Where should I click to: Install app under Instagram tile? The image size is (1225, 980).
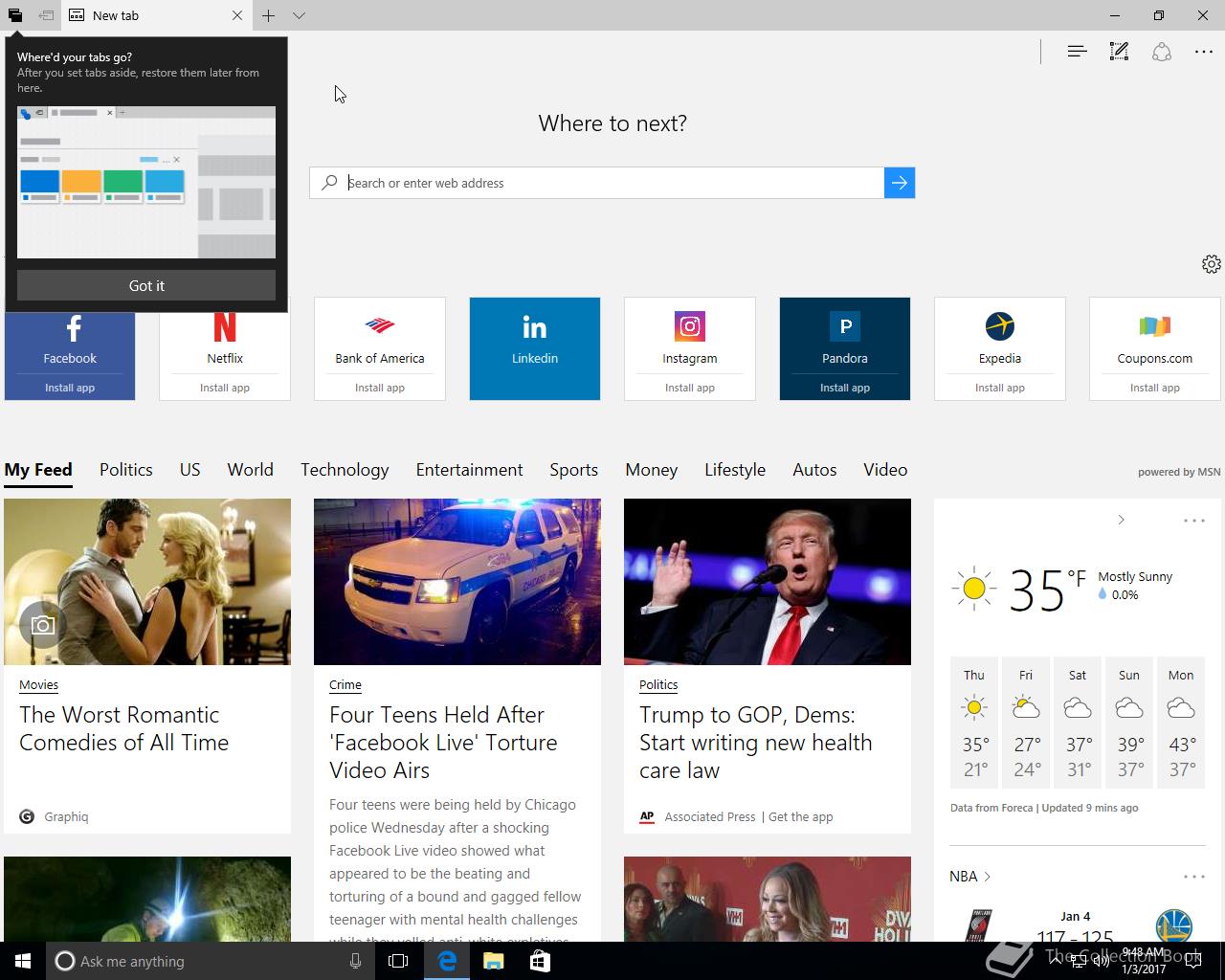point(690,388)
